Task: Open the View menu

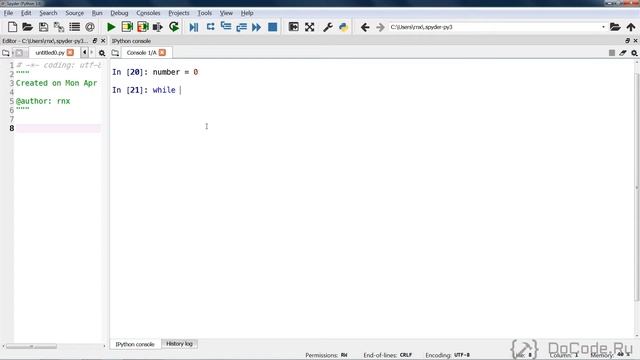Action: (226, 13)
